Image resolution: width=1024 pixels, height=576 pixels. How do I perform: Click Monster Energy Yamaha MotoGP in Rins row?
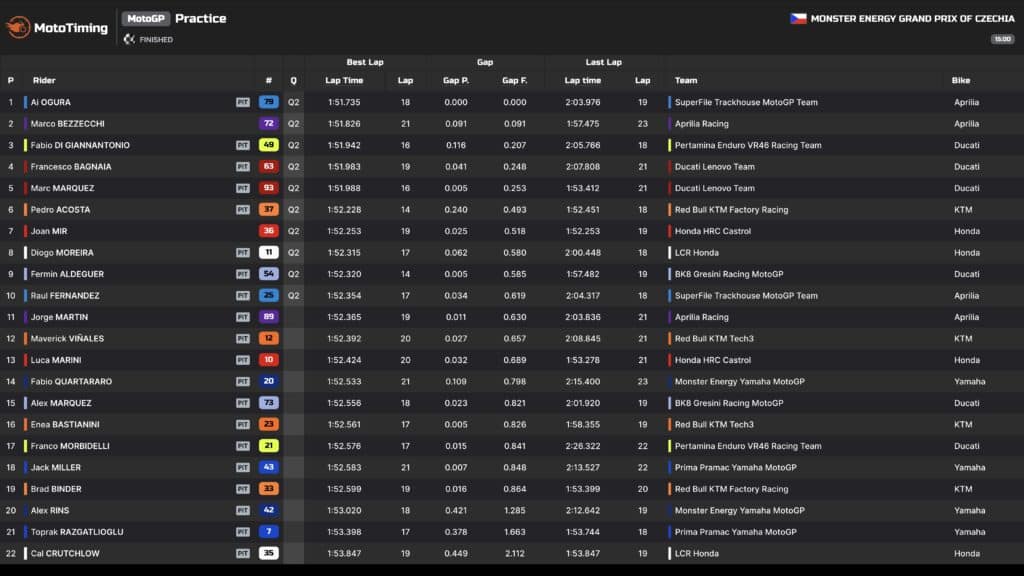tap(739, 511)
